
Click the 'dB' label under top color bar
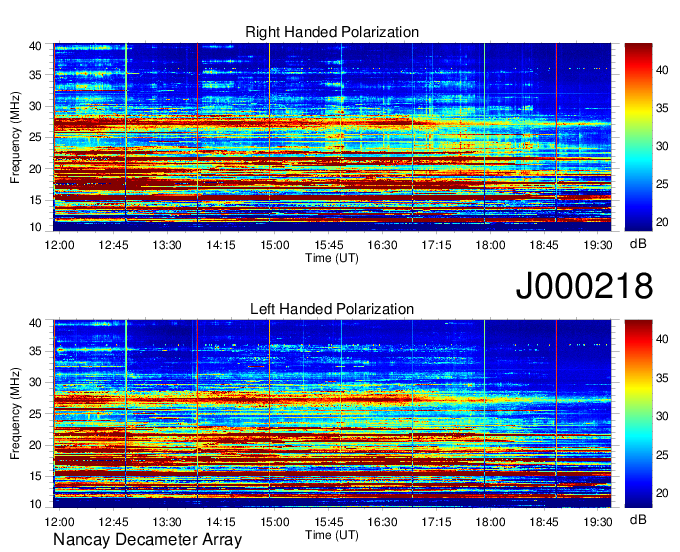click(x=638, y=244)
